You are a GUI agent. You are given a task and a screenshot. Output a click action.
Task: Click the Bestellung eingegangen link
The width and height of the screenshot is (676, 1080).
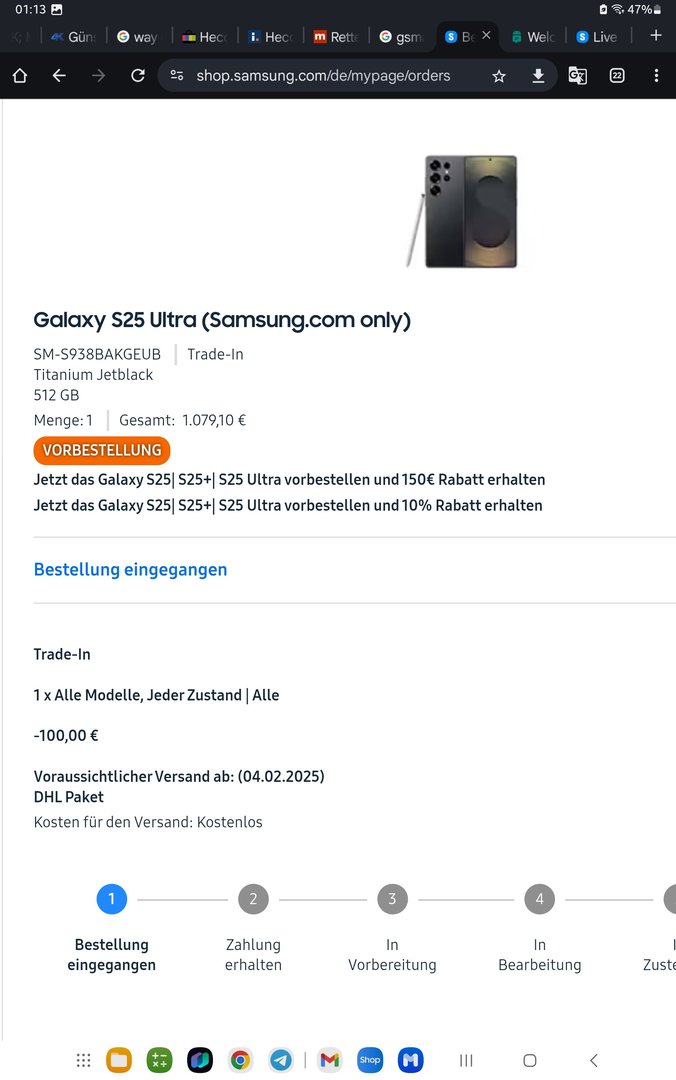pos(130,570)
